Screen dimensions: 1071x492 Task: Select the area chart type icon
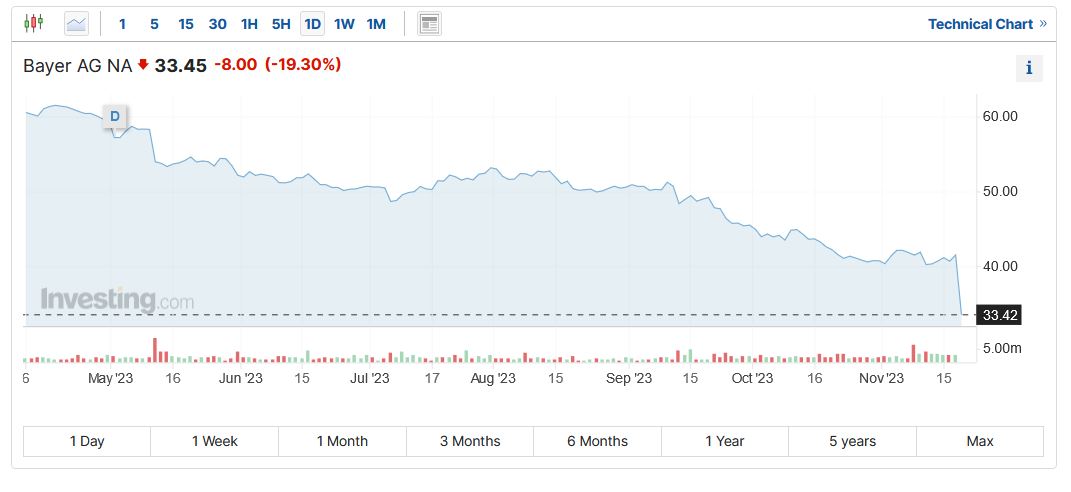76,23
